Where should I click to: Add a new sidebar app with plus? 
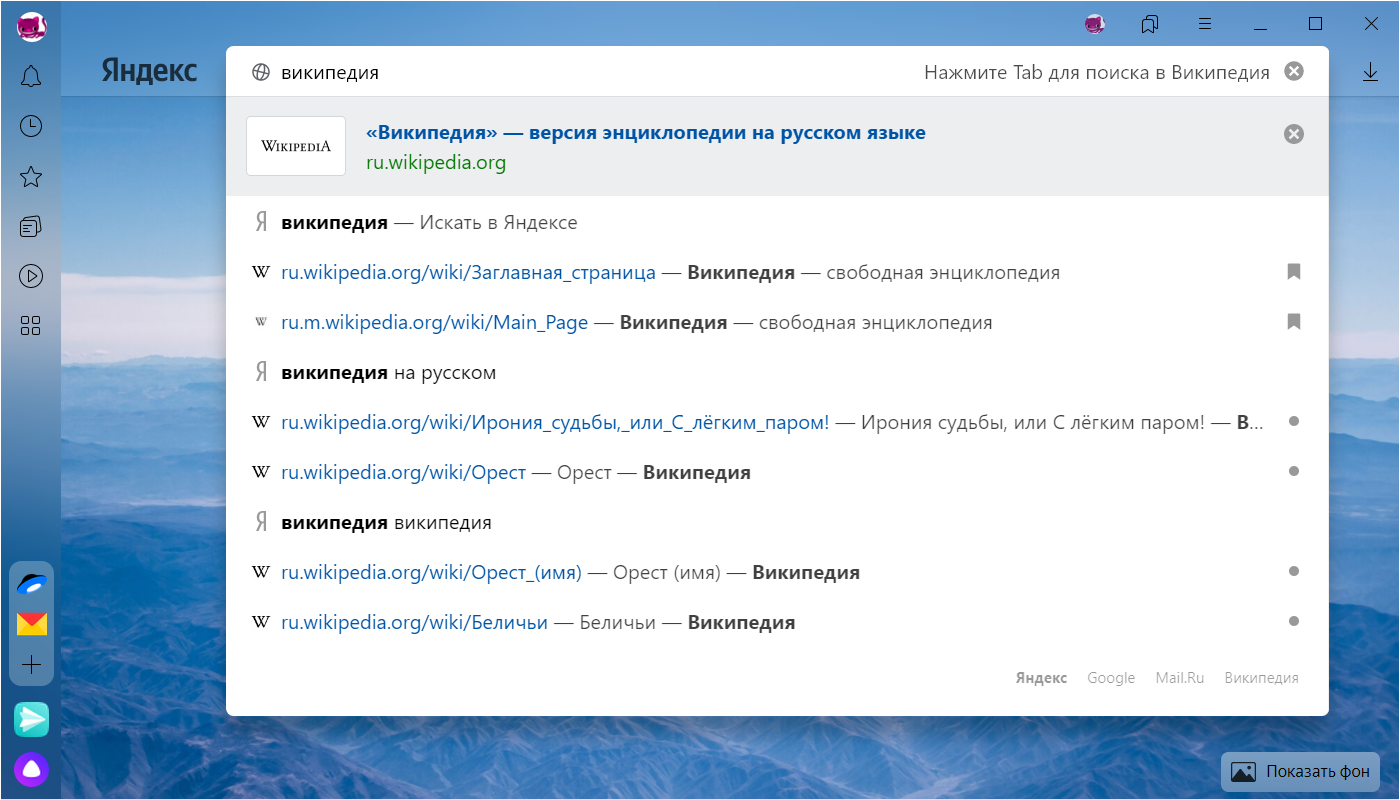click(x=32, y=665)
